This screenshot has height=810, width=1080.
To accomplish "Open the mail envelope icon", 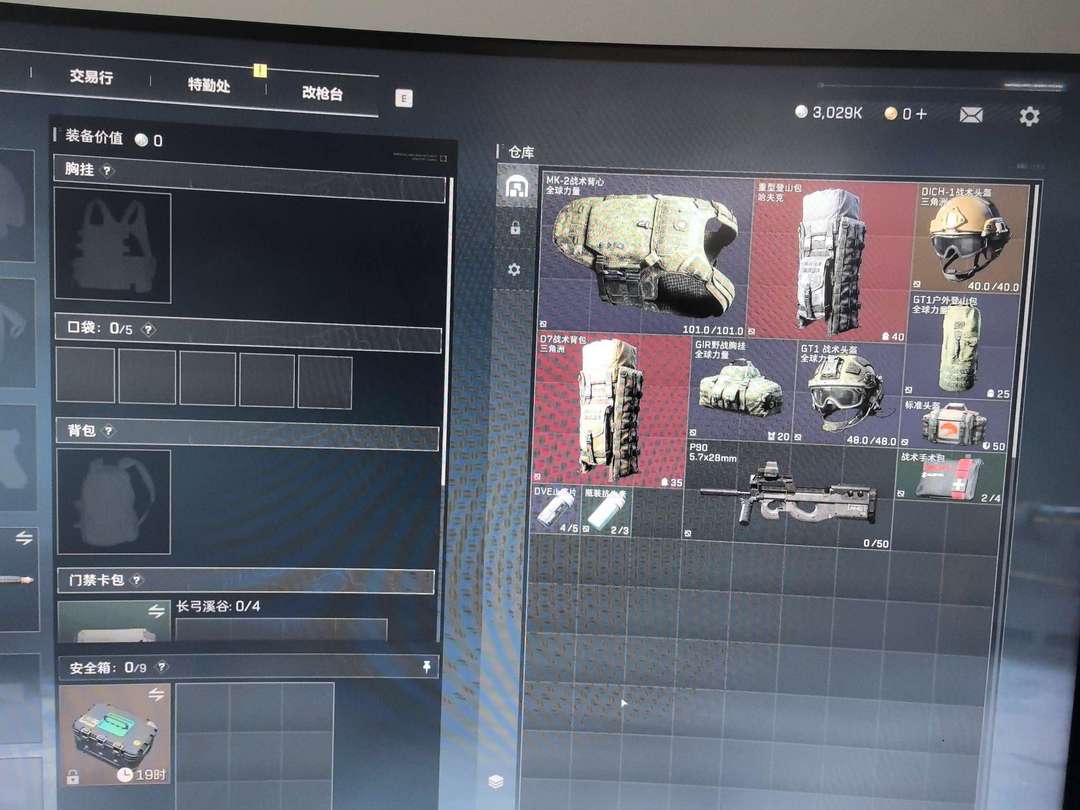I will (x=970, y=115).
